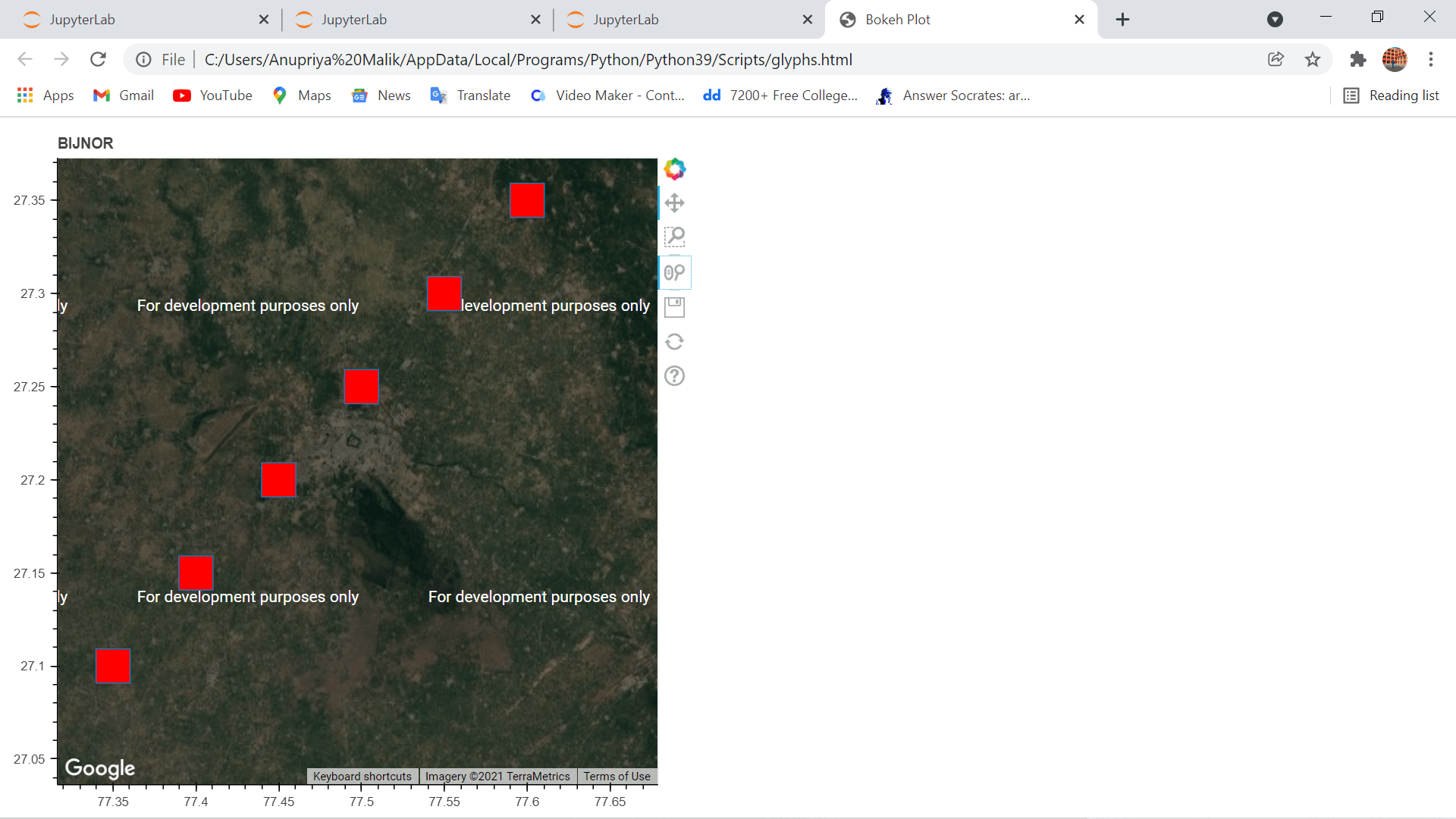The height and width of the screenshot is (819, 1456).
Task: Minimize the Chrome window
Action: 1326,17
